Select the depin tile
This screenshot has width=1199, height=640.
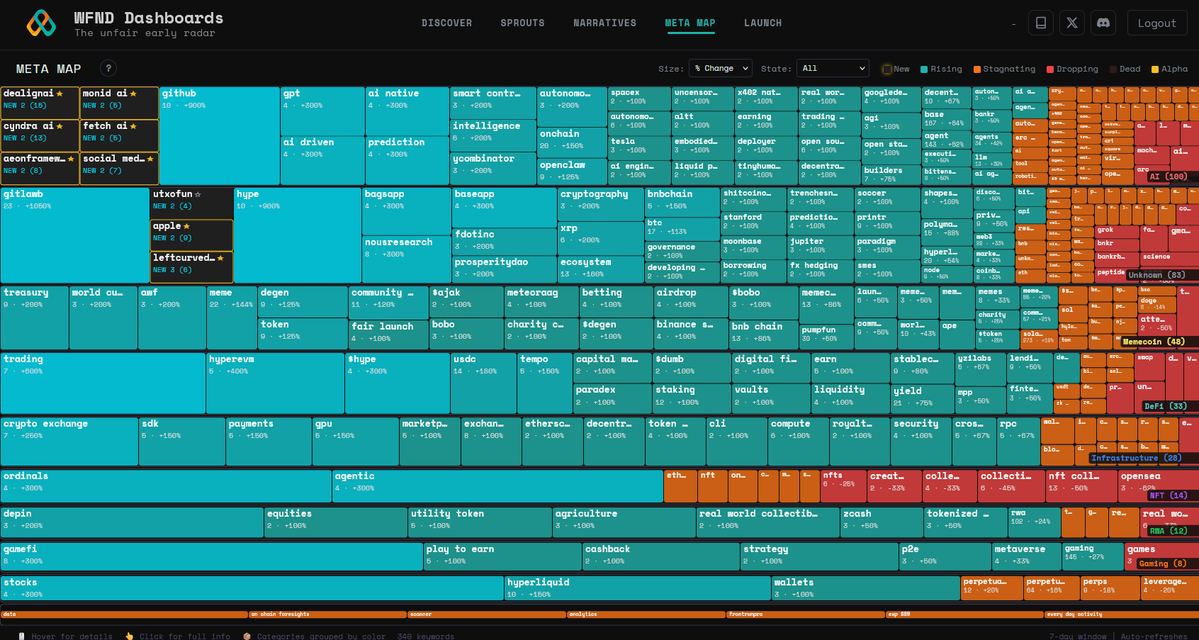coord(132,522)
